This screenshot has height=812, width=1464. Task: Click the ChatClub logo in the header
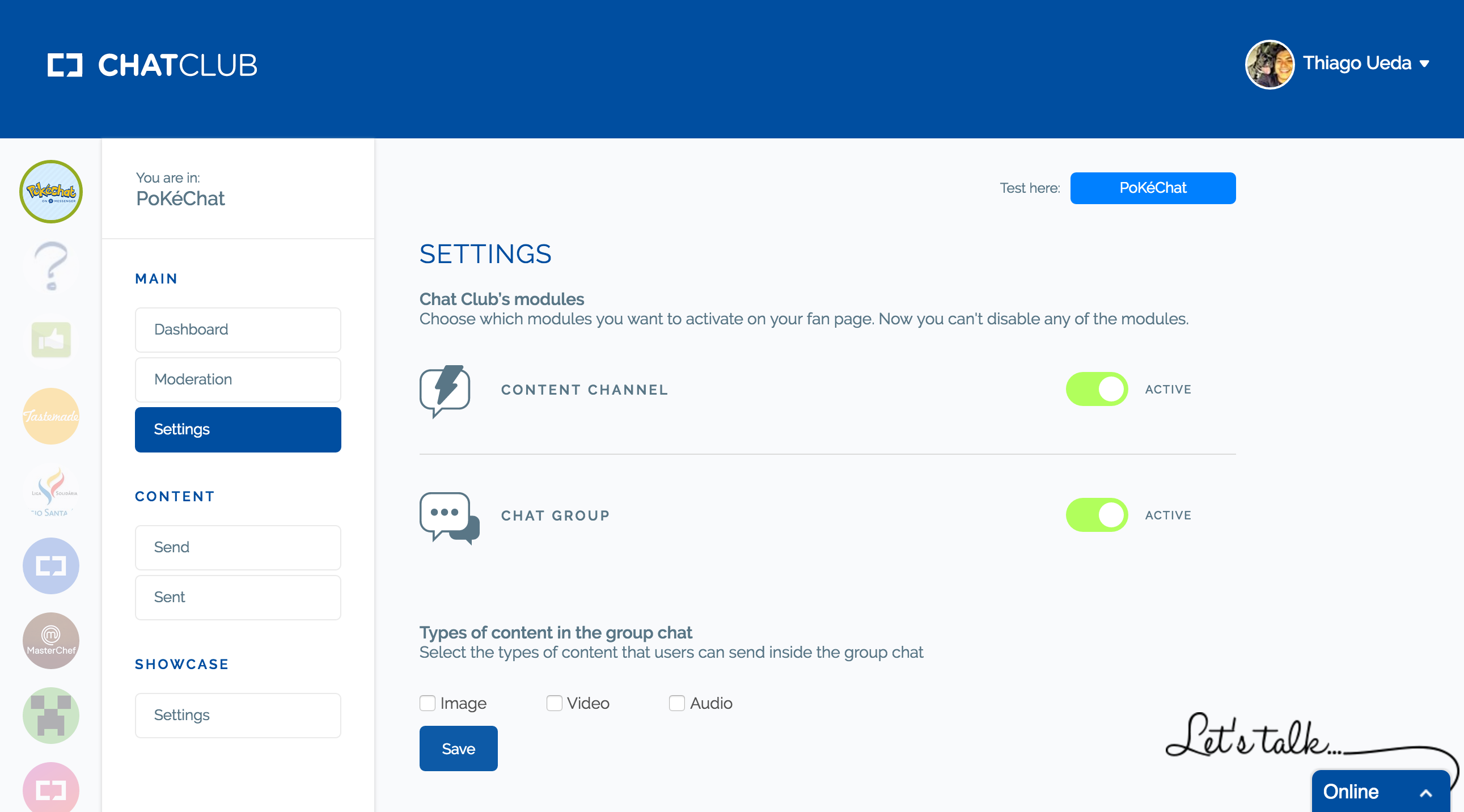(x=153, y=65)
